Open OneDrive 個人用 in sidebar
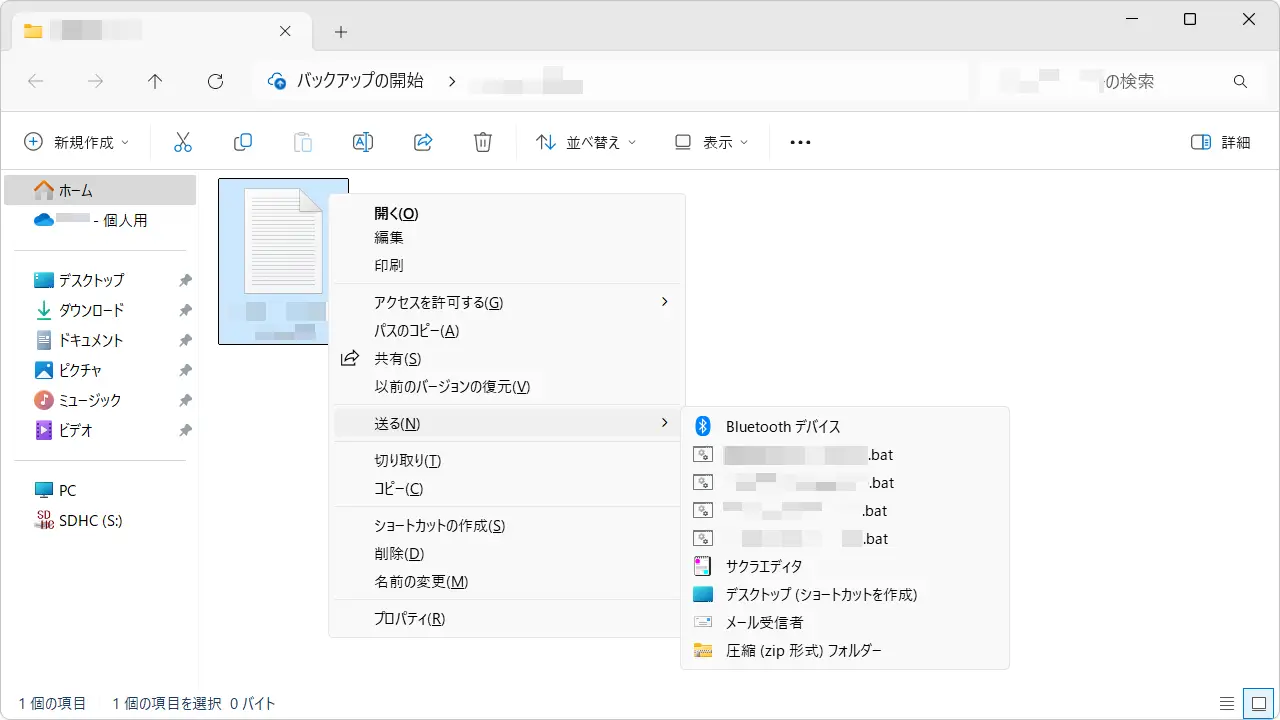The image size is (1280, 720). click(x=100, y=220)
